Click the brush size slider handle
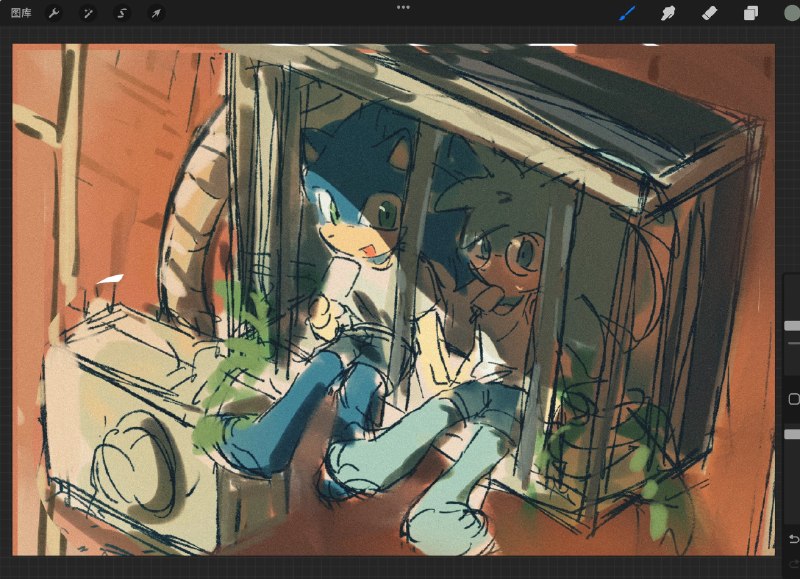This screenshot has height=579, width=800. point(792,325)
